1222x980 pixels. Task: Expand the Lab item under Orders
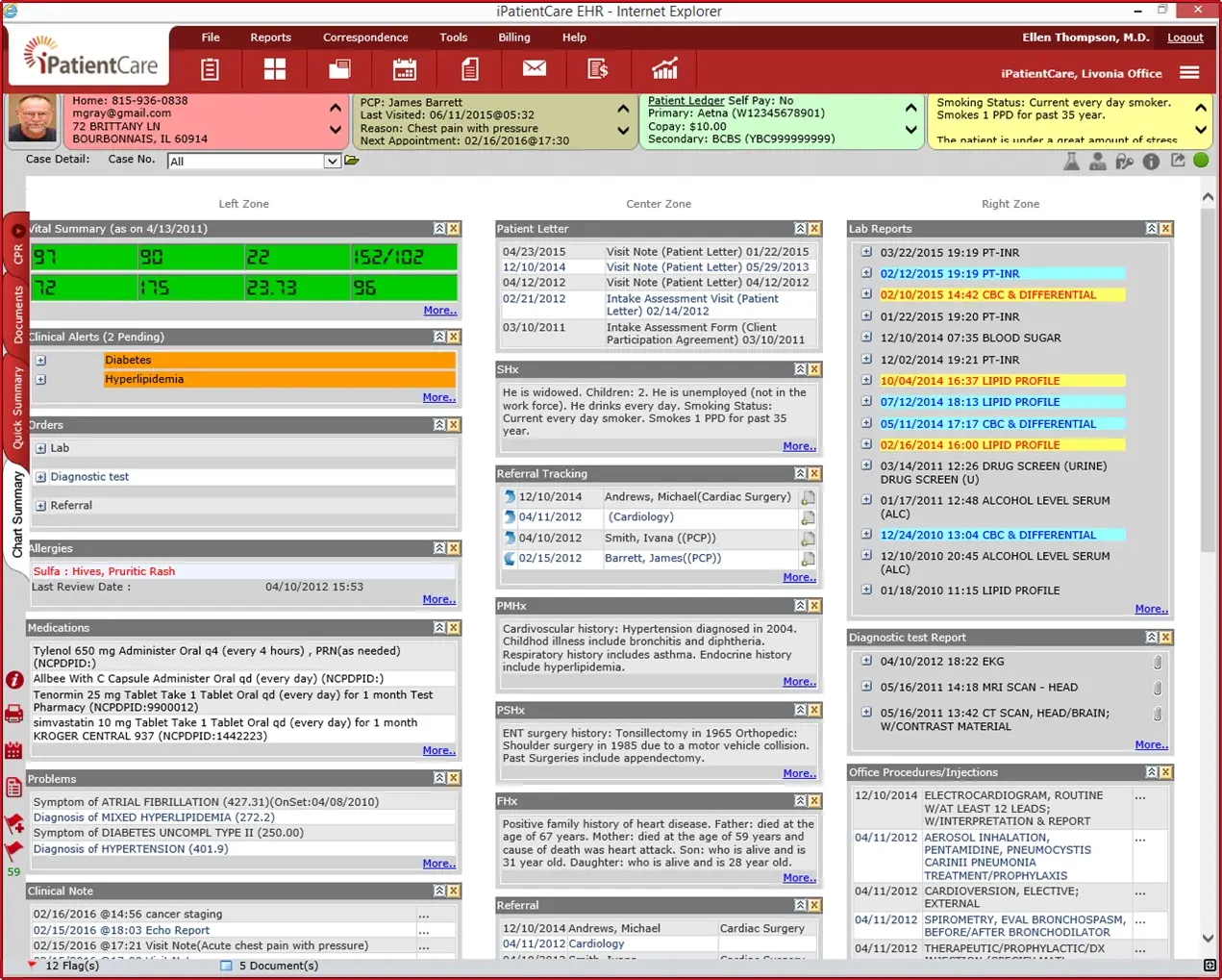coord(38,447)
